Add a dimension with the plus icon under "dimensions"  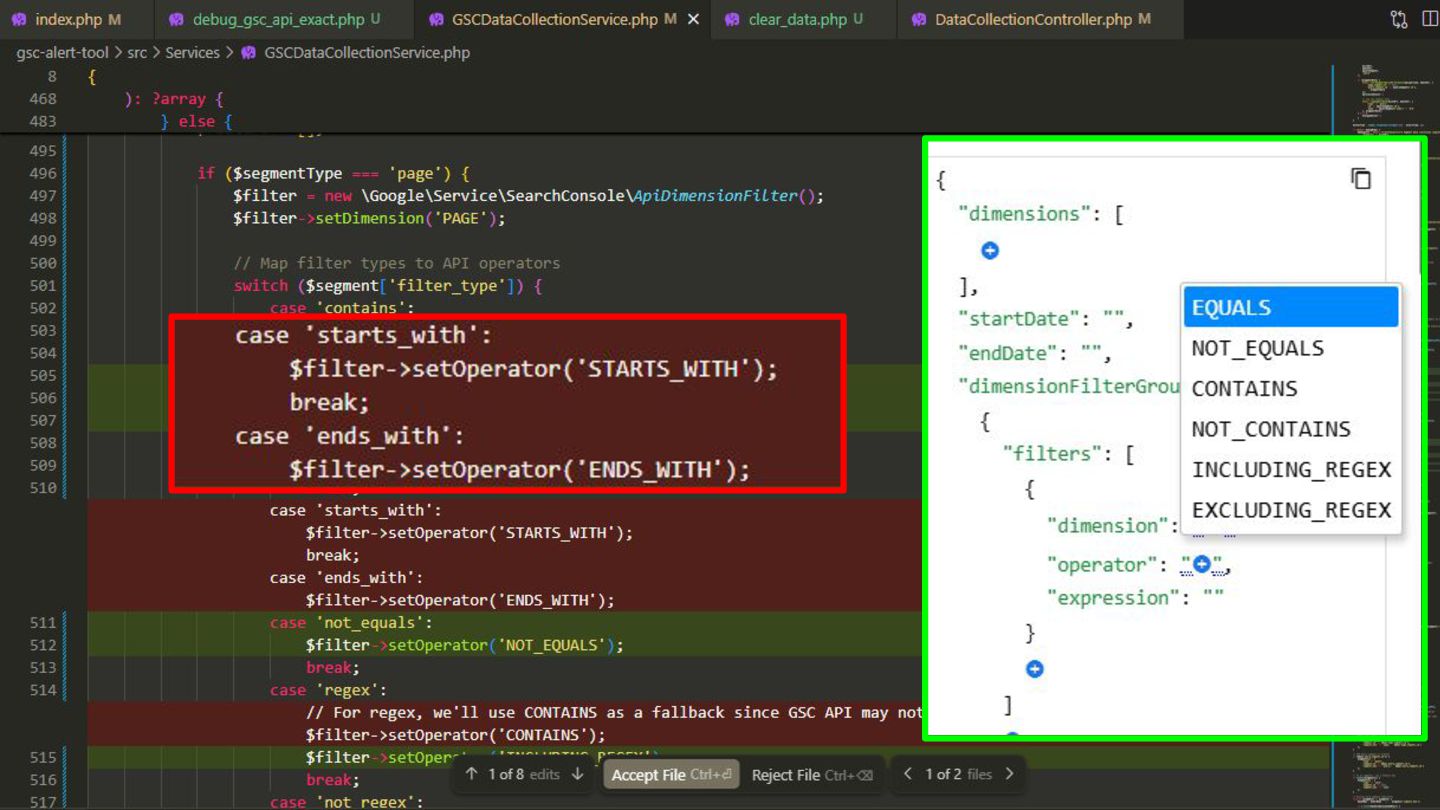pos(990,250)
